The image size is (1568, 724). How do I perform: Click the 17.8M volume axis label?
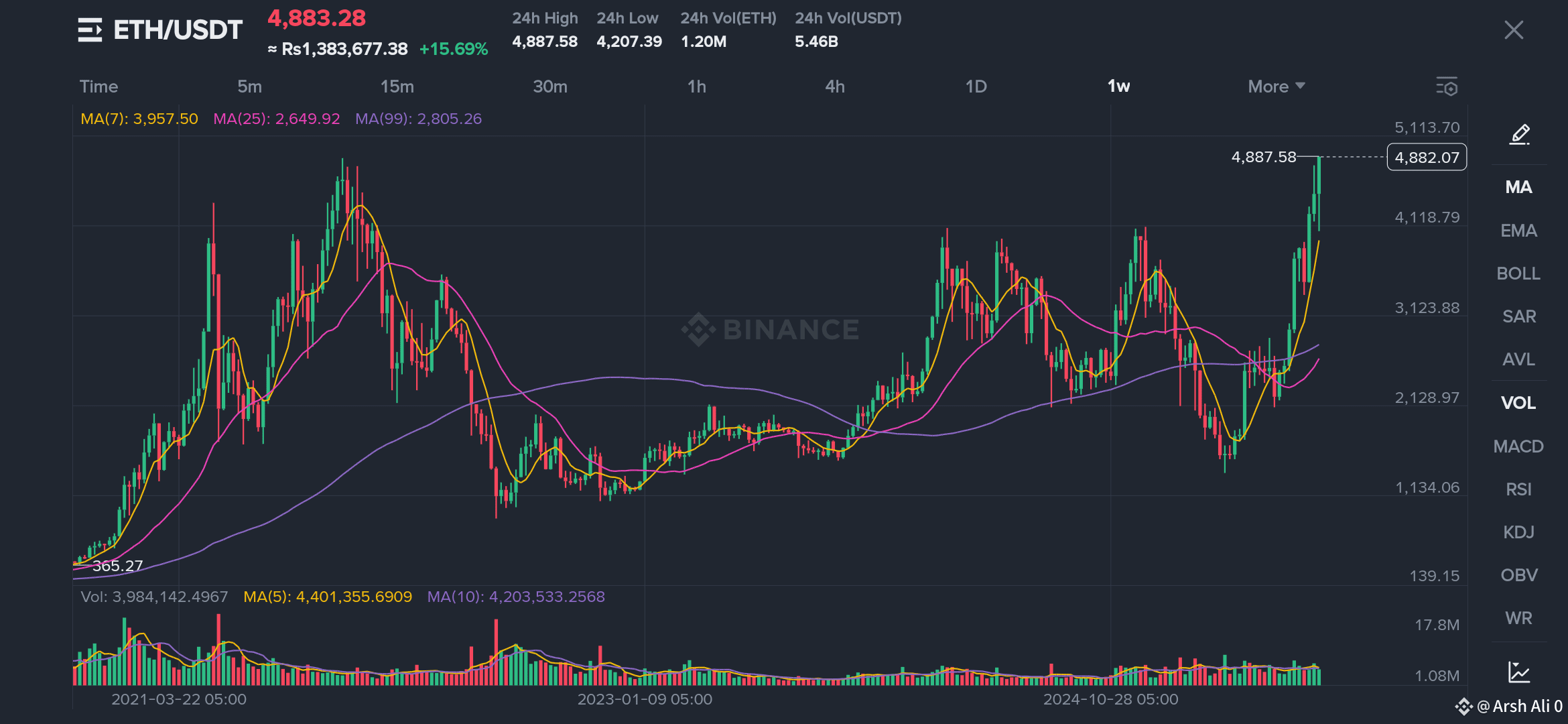tap(1437, 625)
